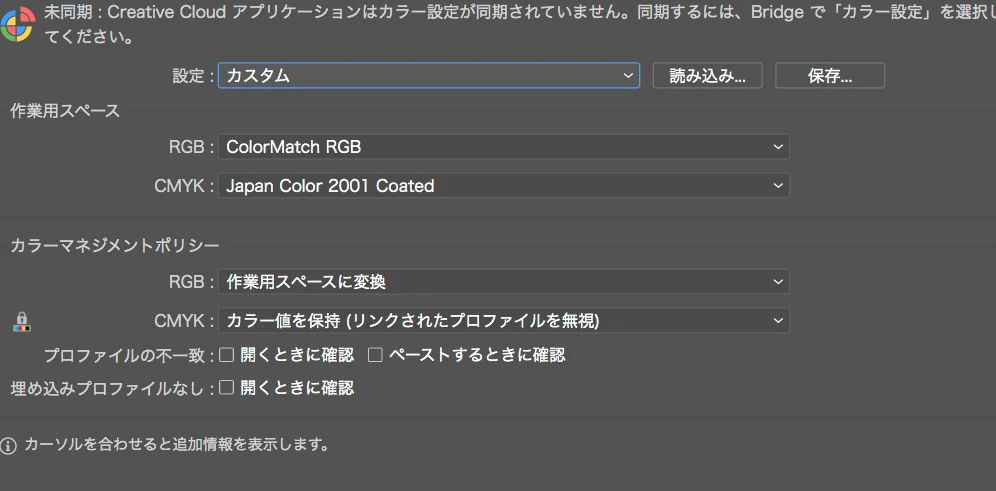Open the working space RGB ColorMatch RGB dropdown

tap(504, 147)
